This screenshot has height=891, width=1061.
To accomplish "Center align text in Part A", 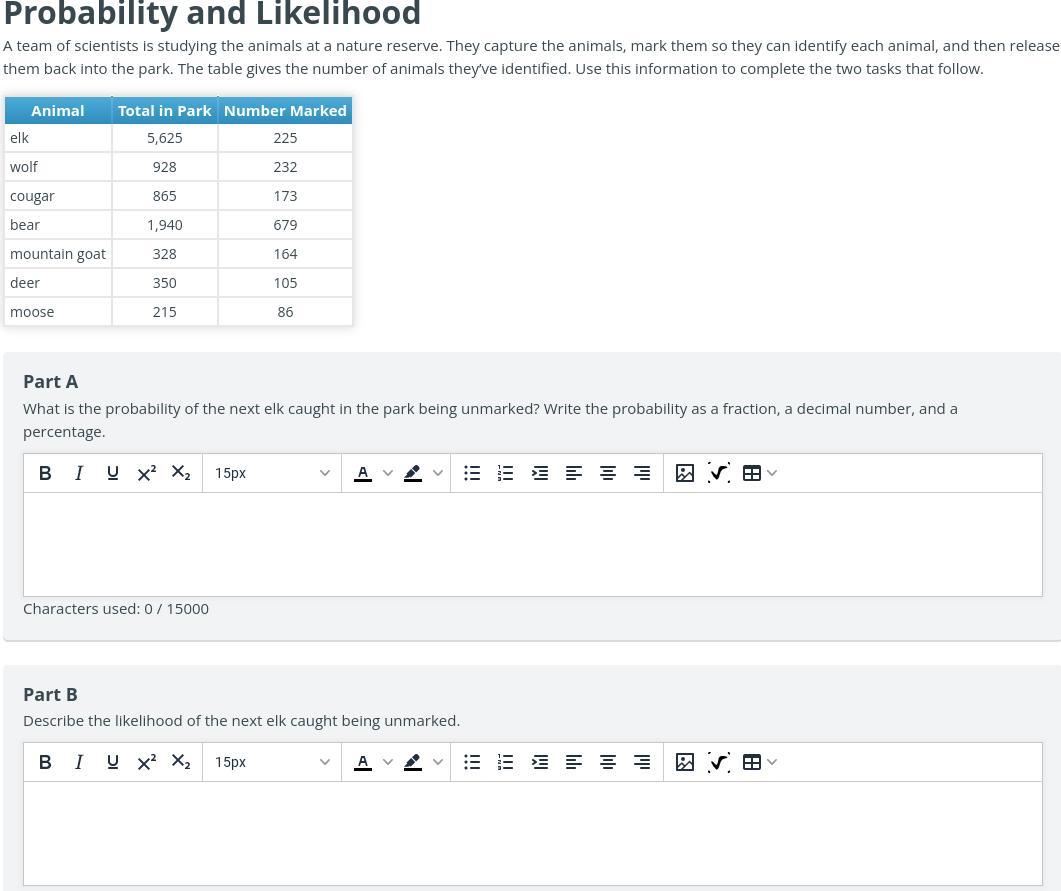I will pyautogui.click(x=608, y=473).
